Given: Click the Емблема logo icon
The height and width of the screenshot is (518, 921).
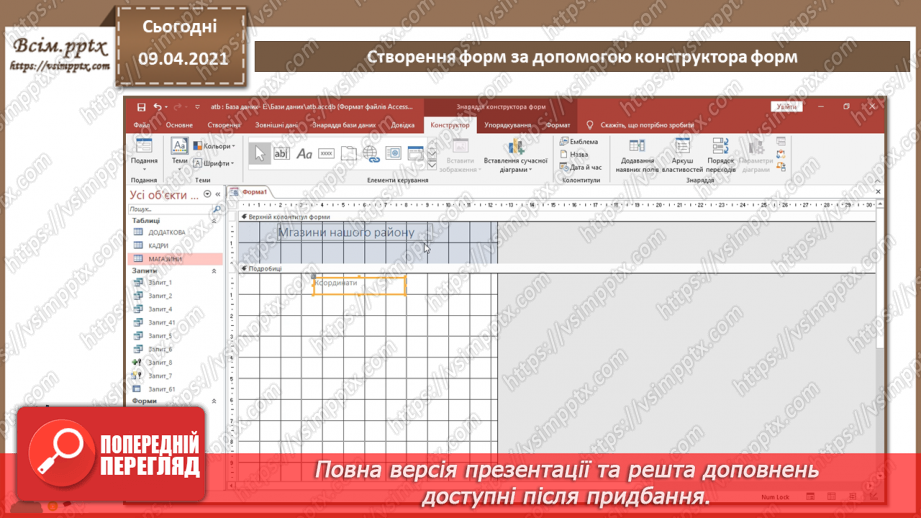Looking at the screenshot, I should (565, 142).
